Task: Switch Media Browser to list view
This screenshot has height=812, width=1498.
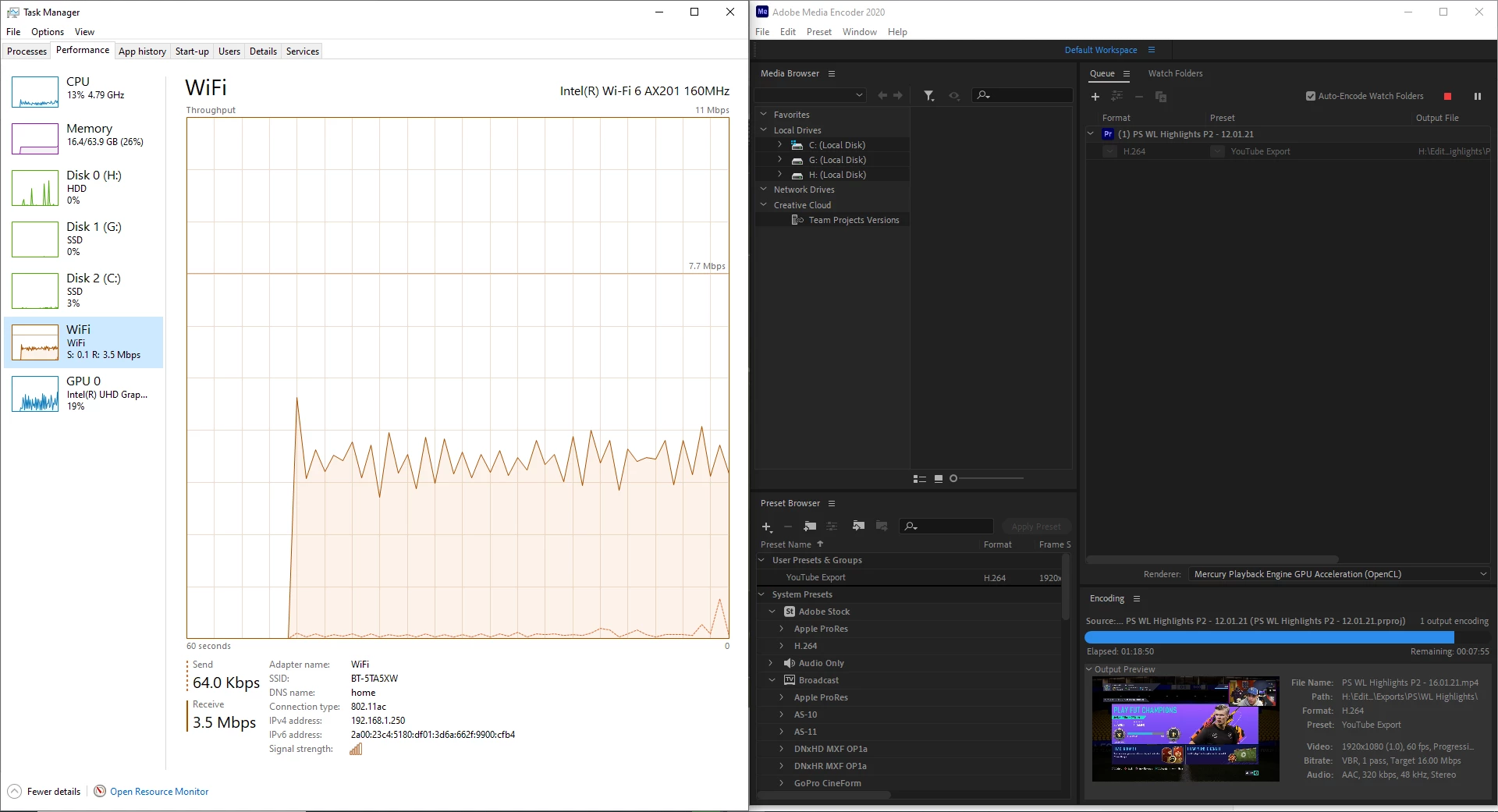Action: click(920, 478)
